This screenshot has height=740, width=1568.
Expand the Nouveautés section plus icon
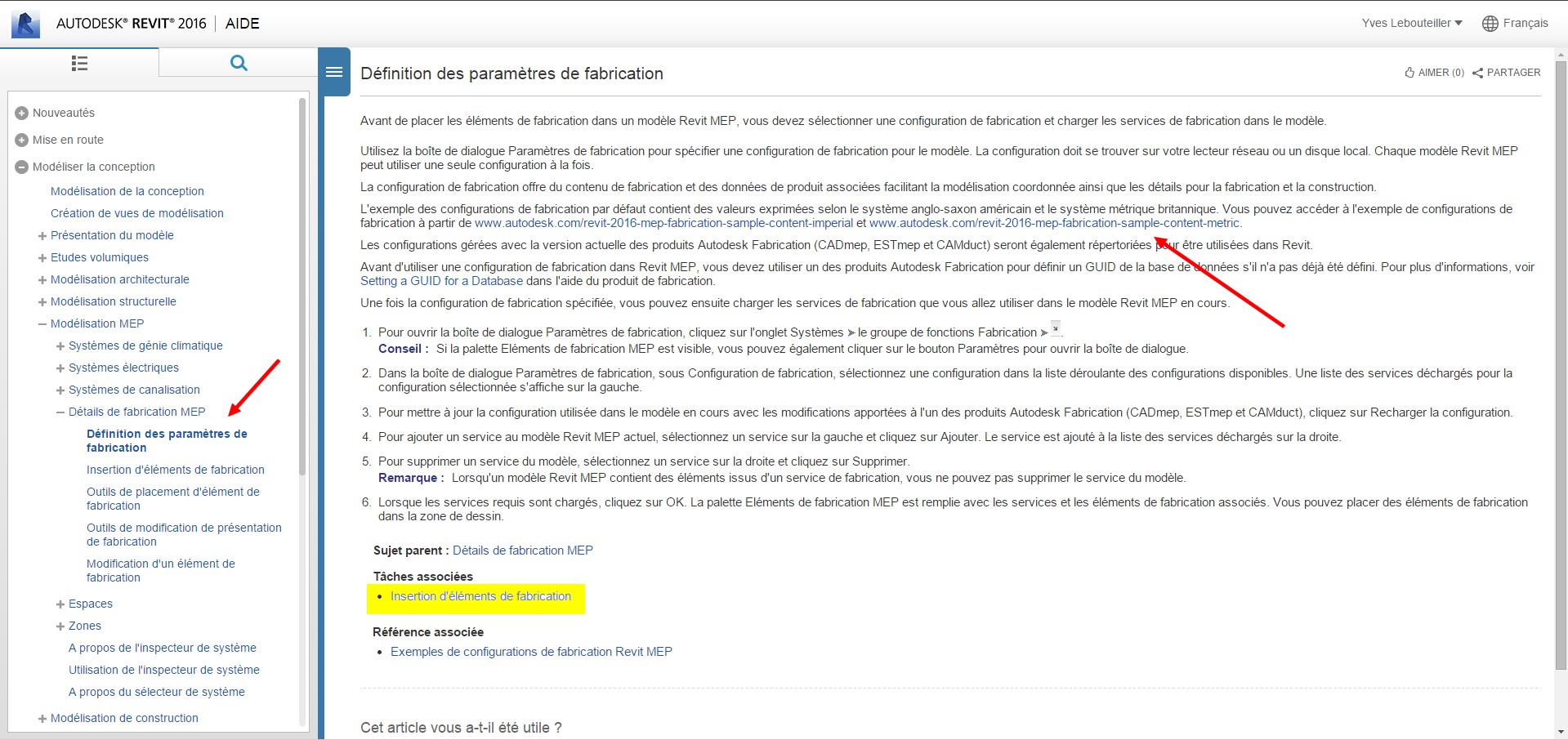pyautogui.click(x=22, y=114)
